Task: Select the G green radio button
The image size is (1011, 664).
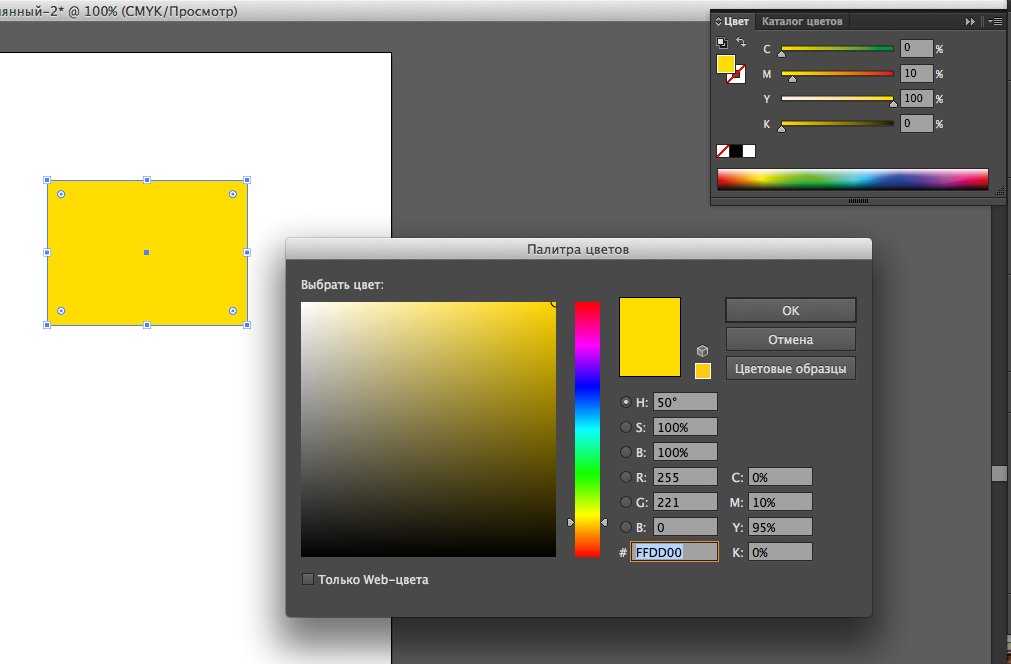Action: point(625,502)
